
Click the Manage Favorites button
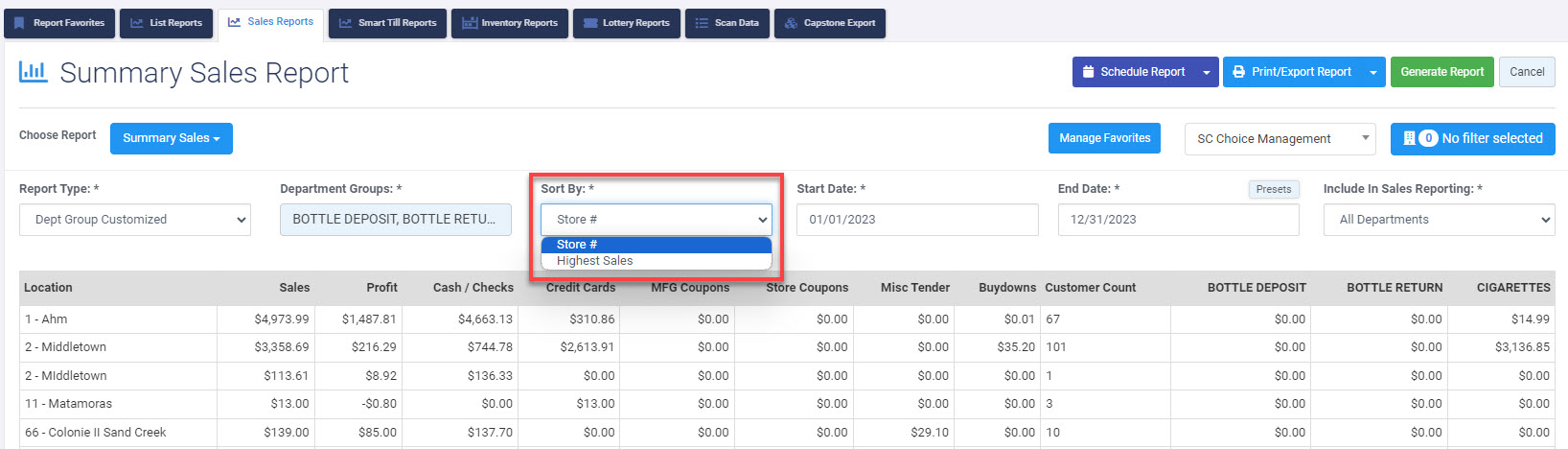[x=1104, y=138]
